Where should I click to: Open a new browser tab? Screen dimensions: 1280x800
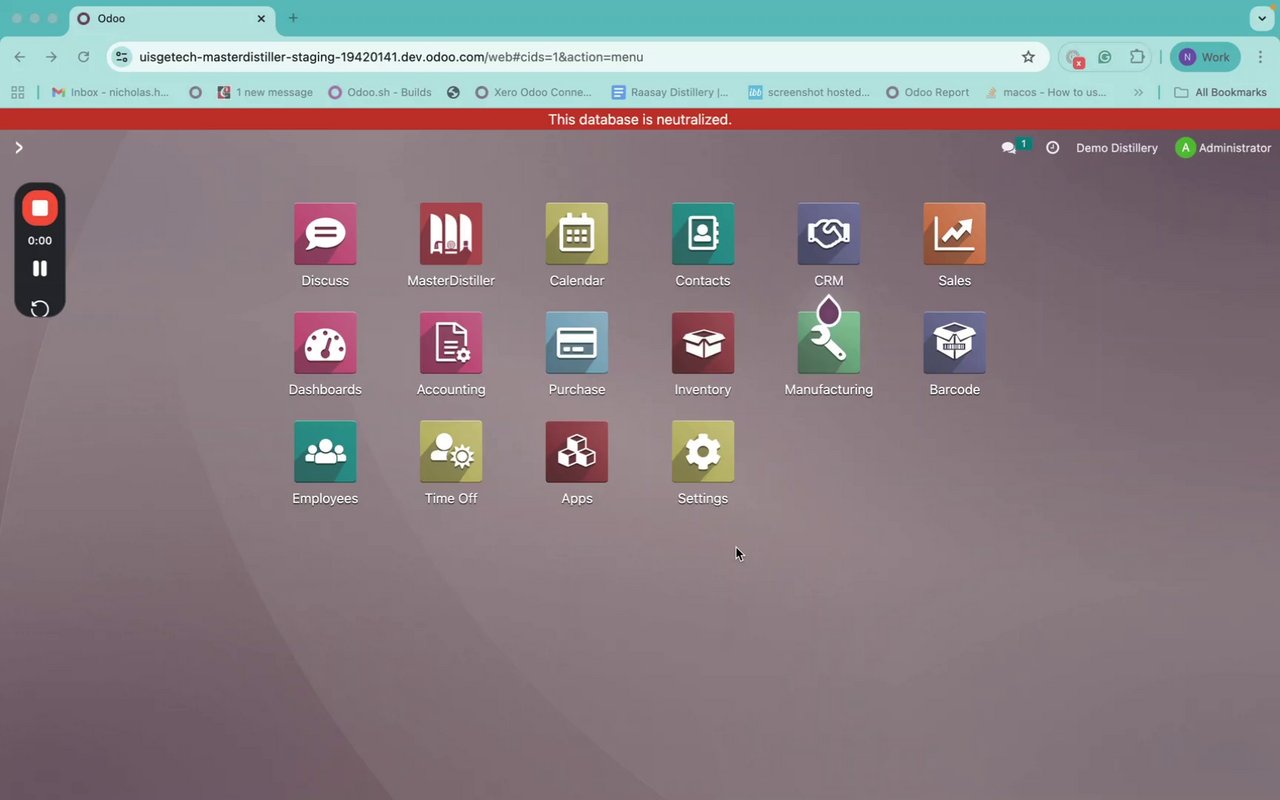pos(293,18)
